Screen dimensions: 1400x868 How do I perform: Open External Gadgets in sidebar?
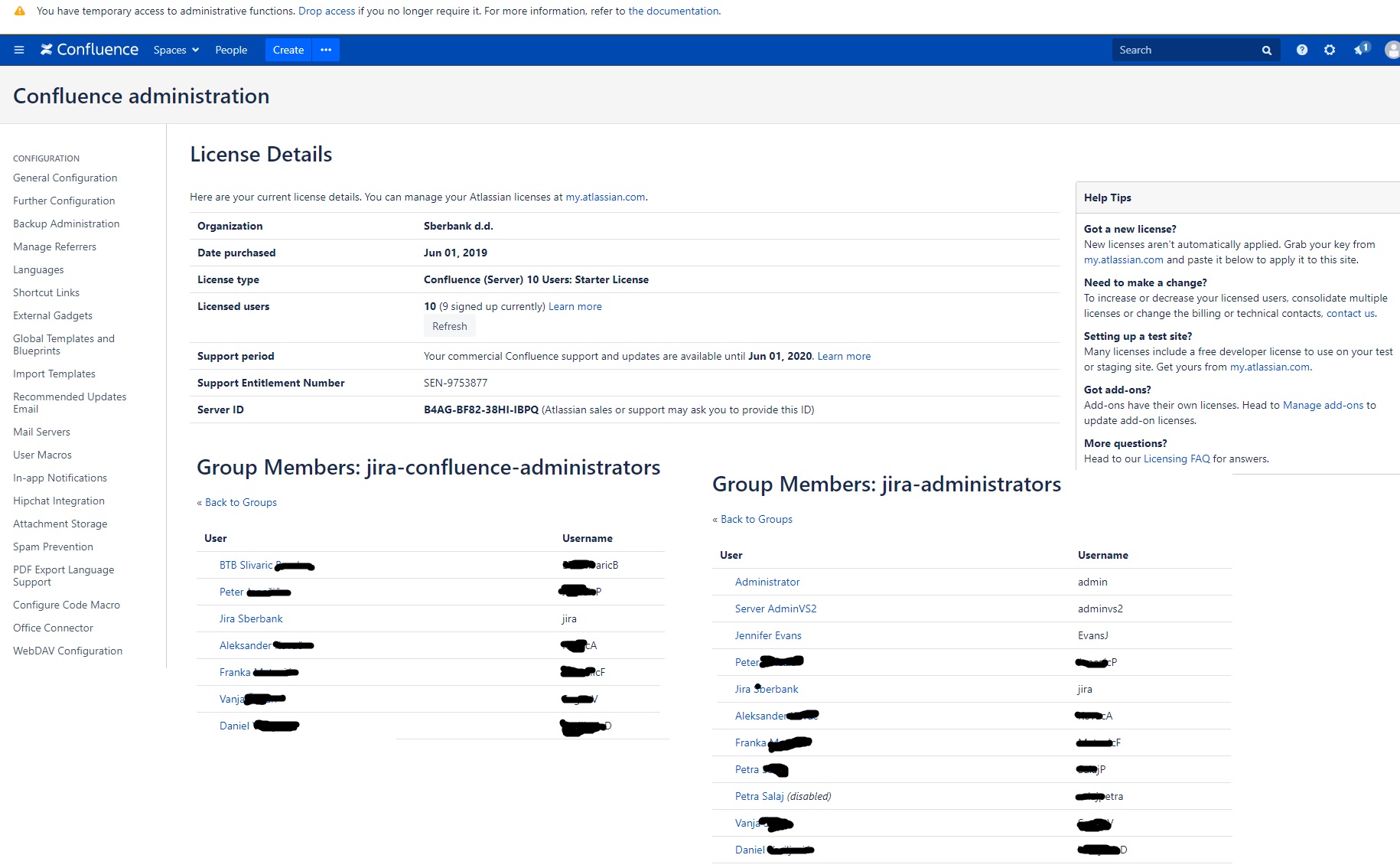[53, 315]
